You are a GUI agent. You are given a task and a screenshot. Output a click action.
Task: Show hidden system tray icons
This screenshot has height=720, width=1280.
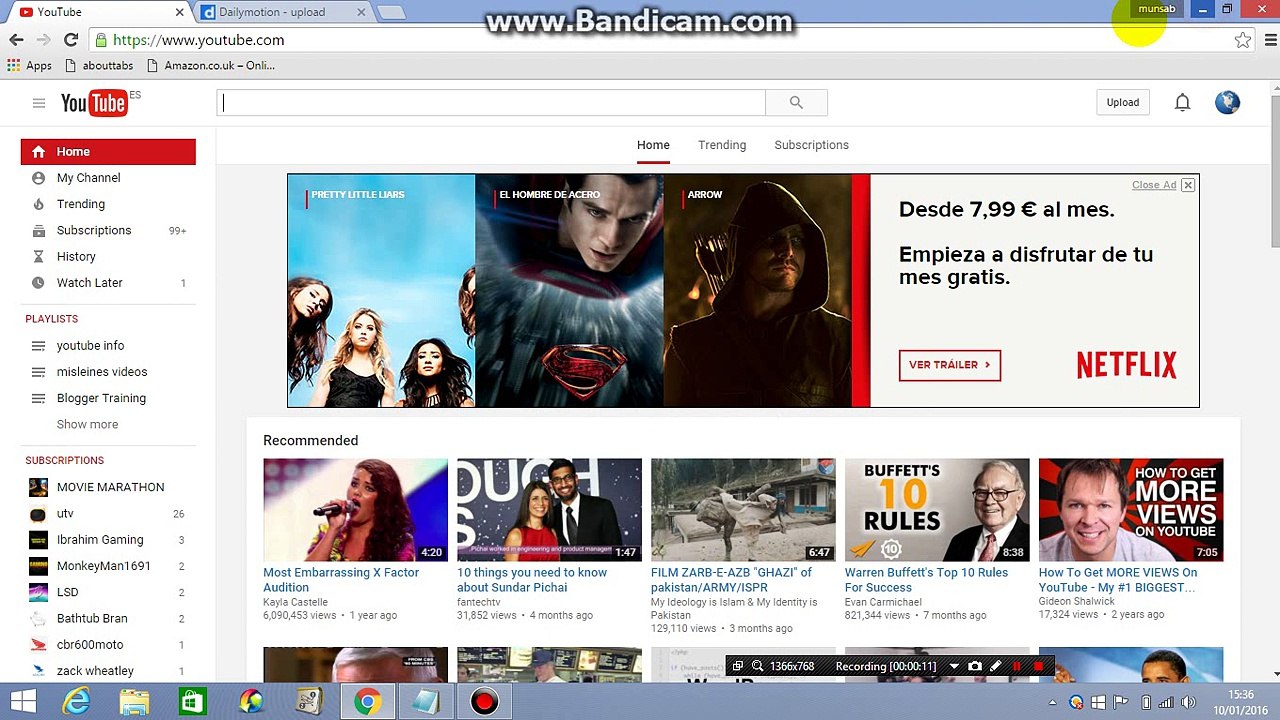1054,702
